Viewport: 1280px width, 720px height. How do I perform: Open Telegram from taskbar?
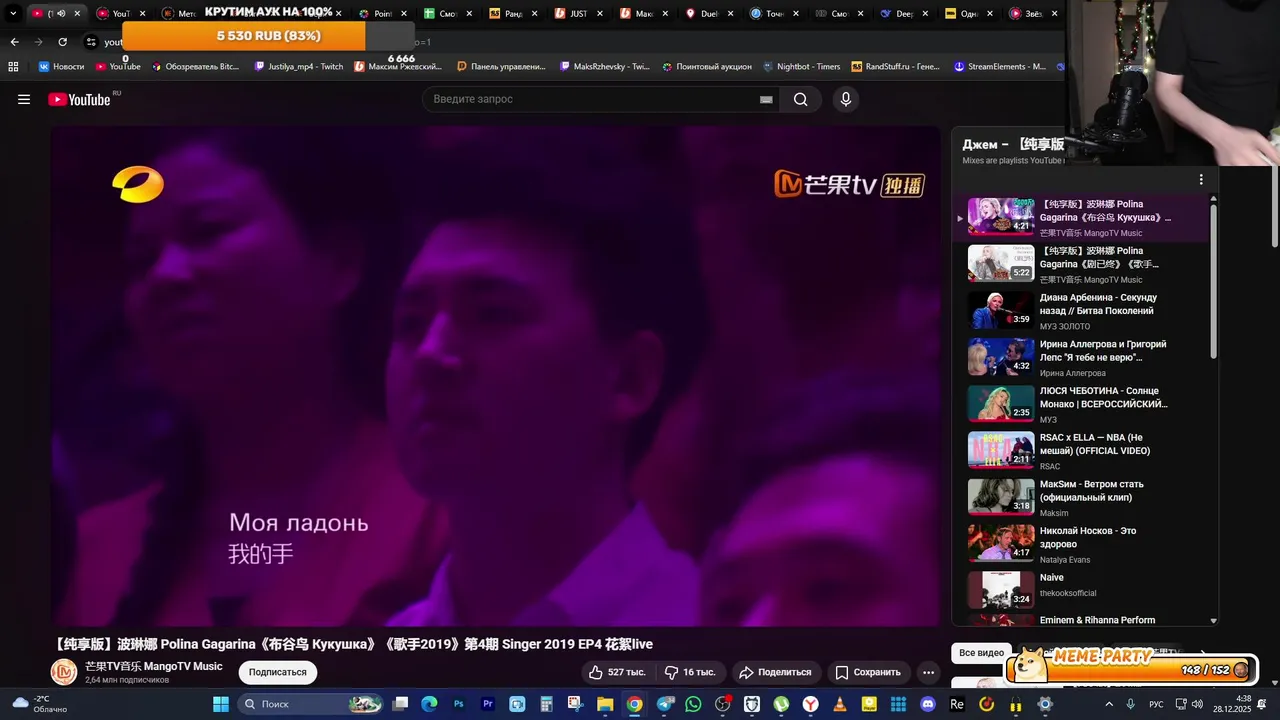pyautogui.click(x=665, y=704)
